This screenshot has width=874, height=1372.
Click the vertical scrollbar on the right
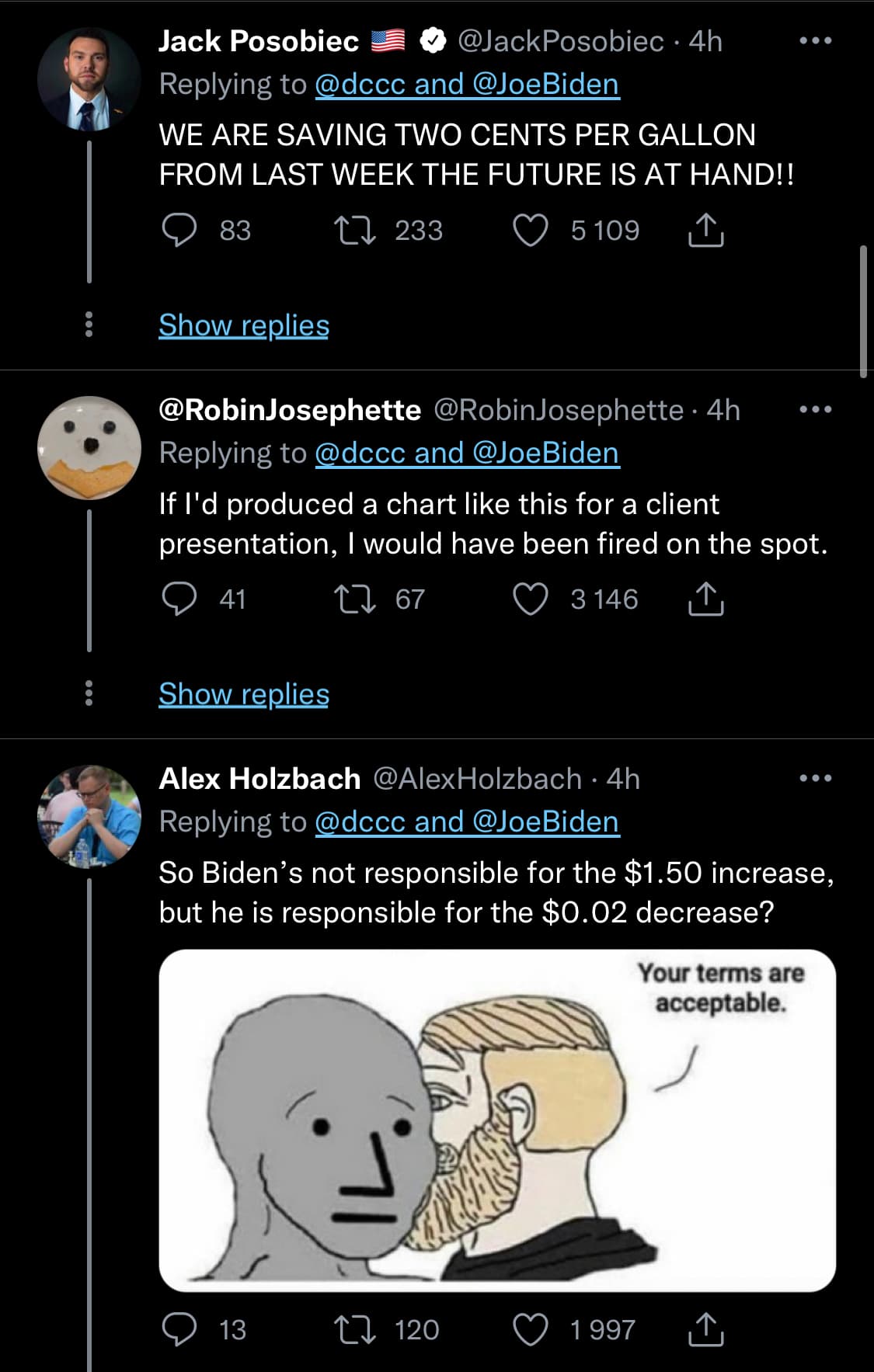[x=863, y=311]
